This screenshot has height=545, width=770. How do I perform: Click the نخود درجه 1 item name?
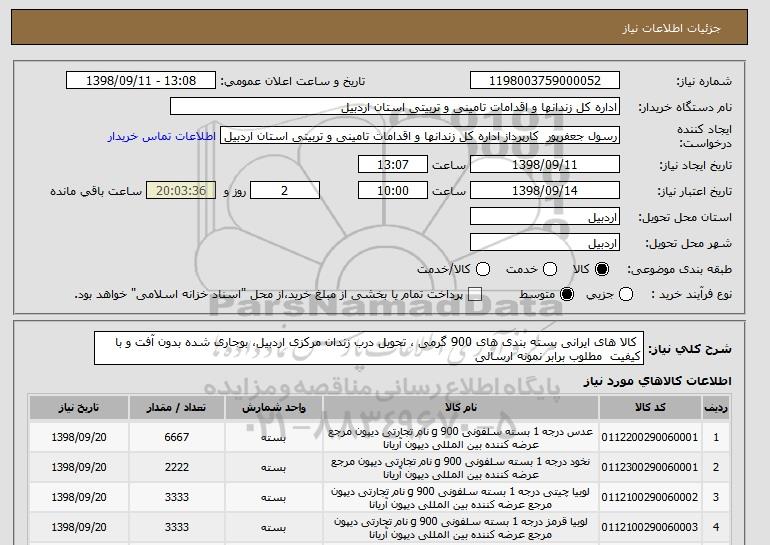click(461, 468)
